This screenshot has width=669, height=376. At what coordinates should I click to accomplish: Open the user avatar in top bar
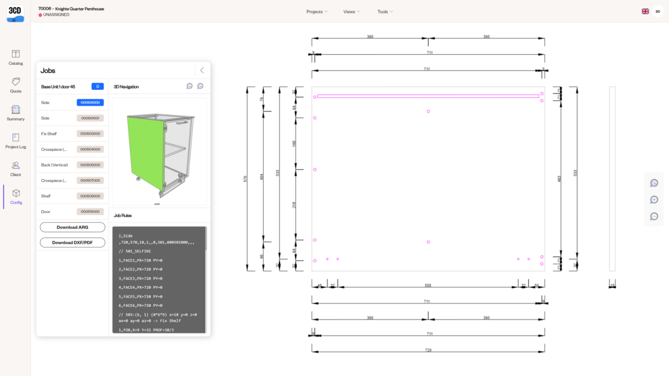pos(658,12)
